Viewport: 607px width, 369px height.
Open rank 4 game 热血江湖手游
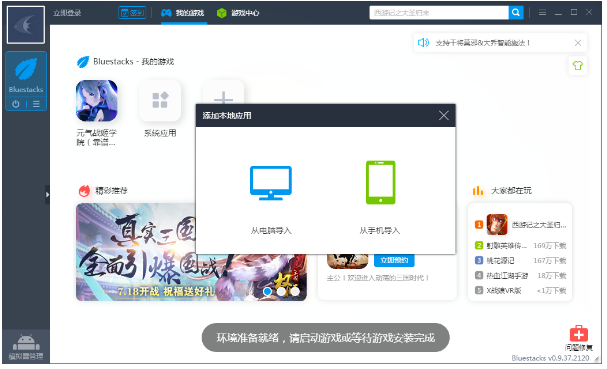tap(520, 276)
